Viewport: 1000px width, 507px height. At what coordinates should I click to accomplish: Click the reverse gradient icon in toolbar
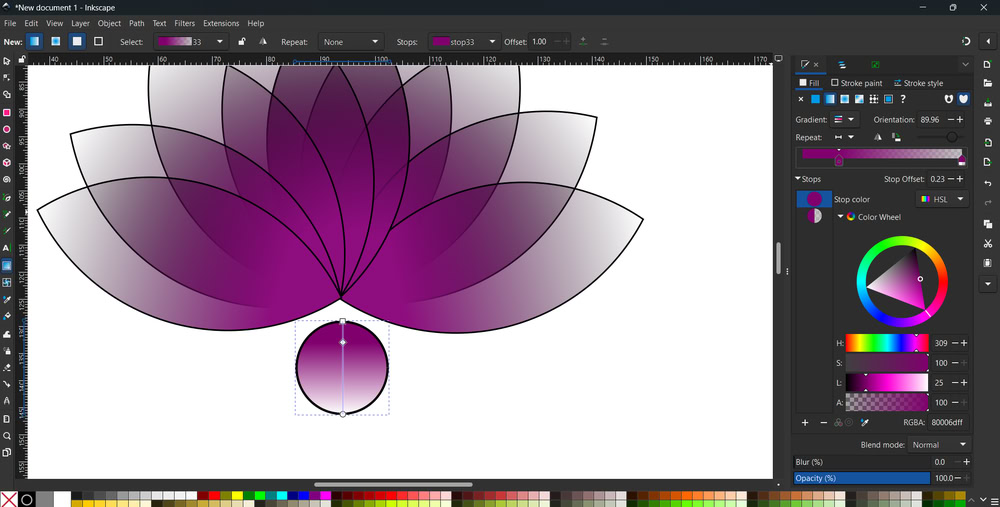coord(263,42)
